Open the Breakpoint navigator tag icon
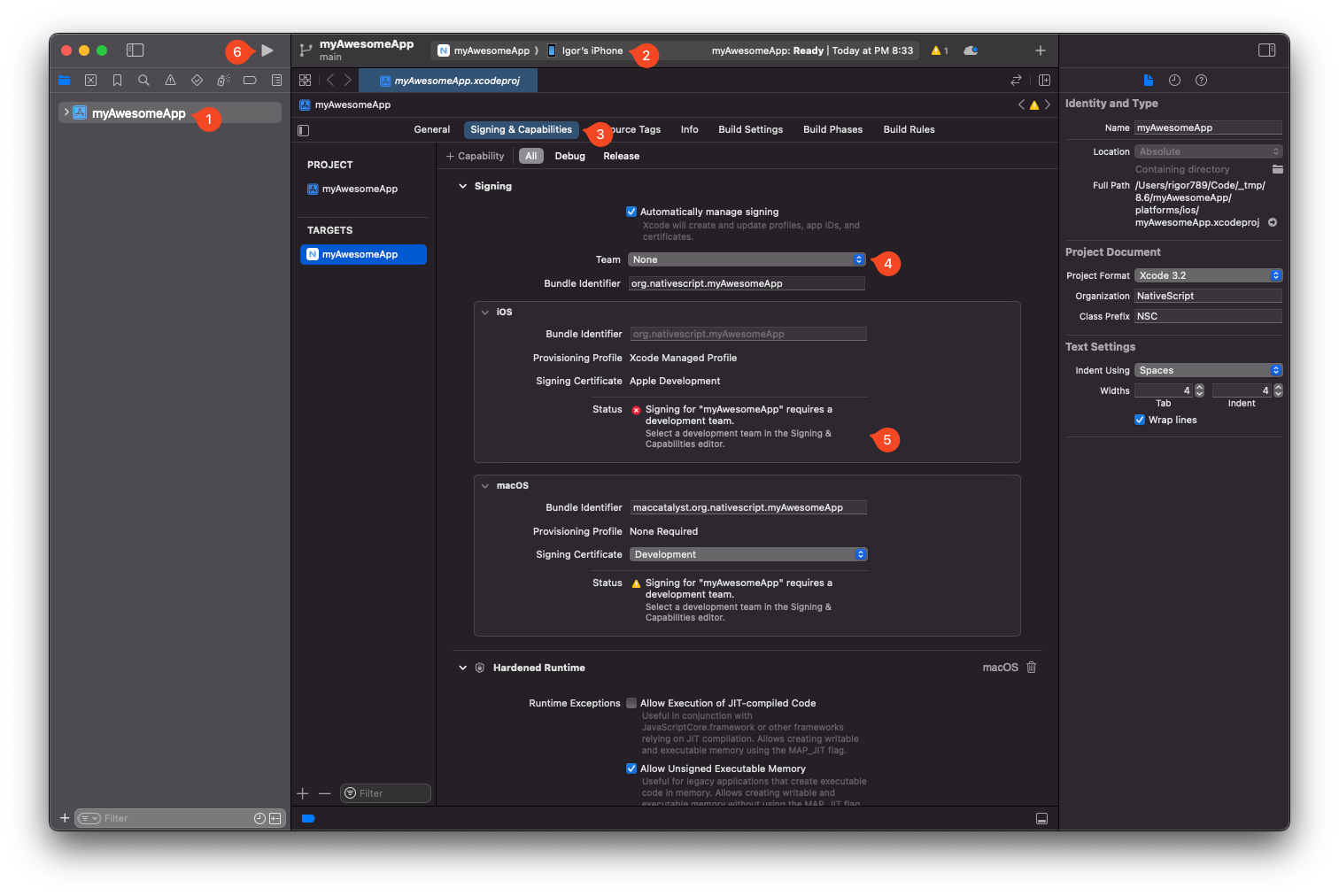 pyautogui.click(x=250, y=80)
